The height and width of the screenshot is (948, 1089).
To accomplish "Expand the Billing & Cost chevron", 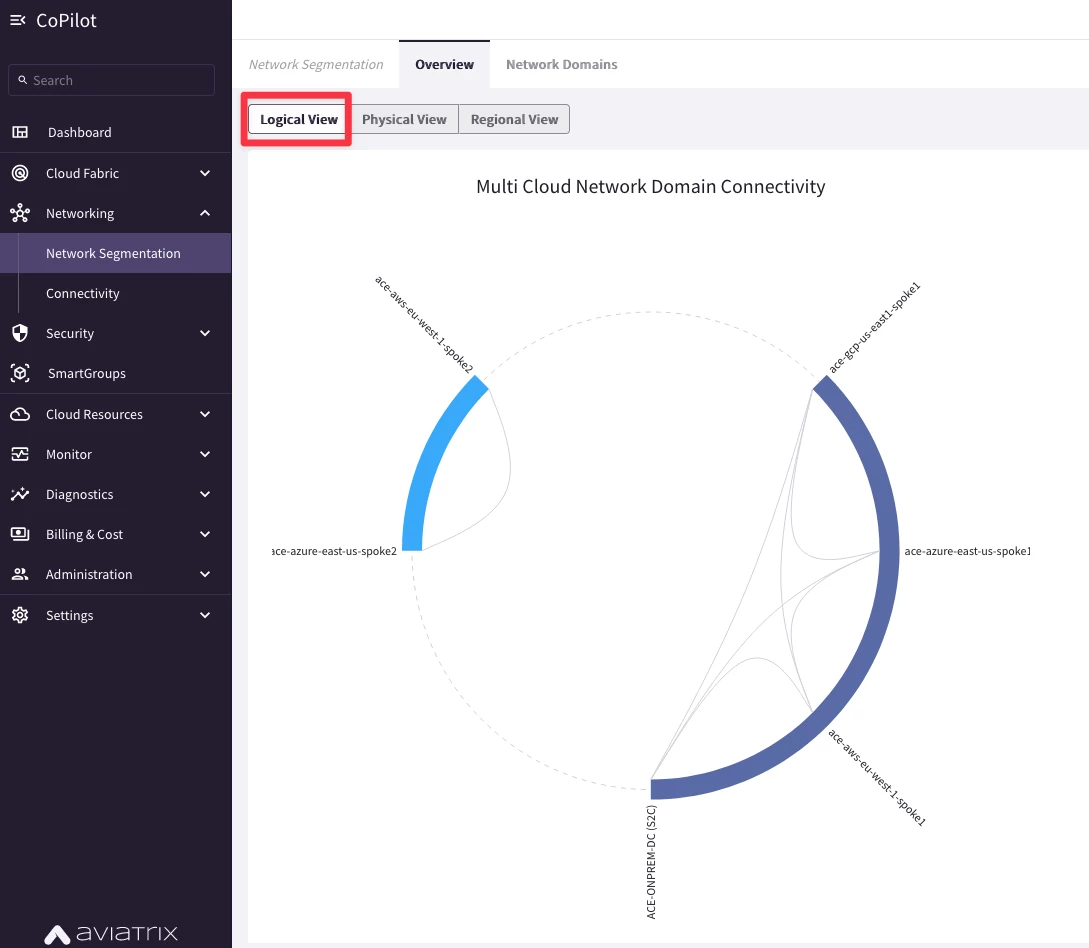I will click(x=205, y=534).
